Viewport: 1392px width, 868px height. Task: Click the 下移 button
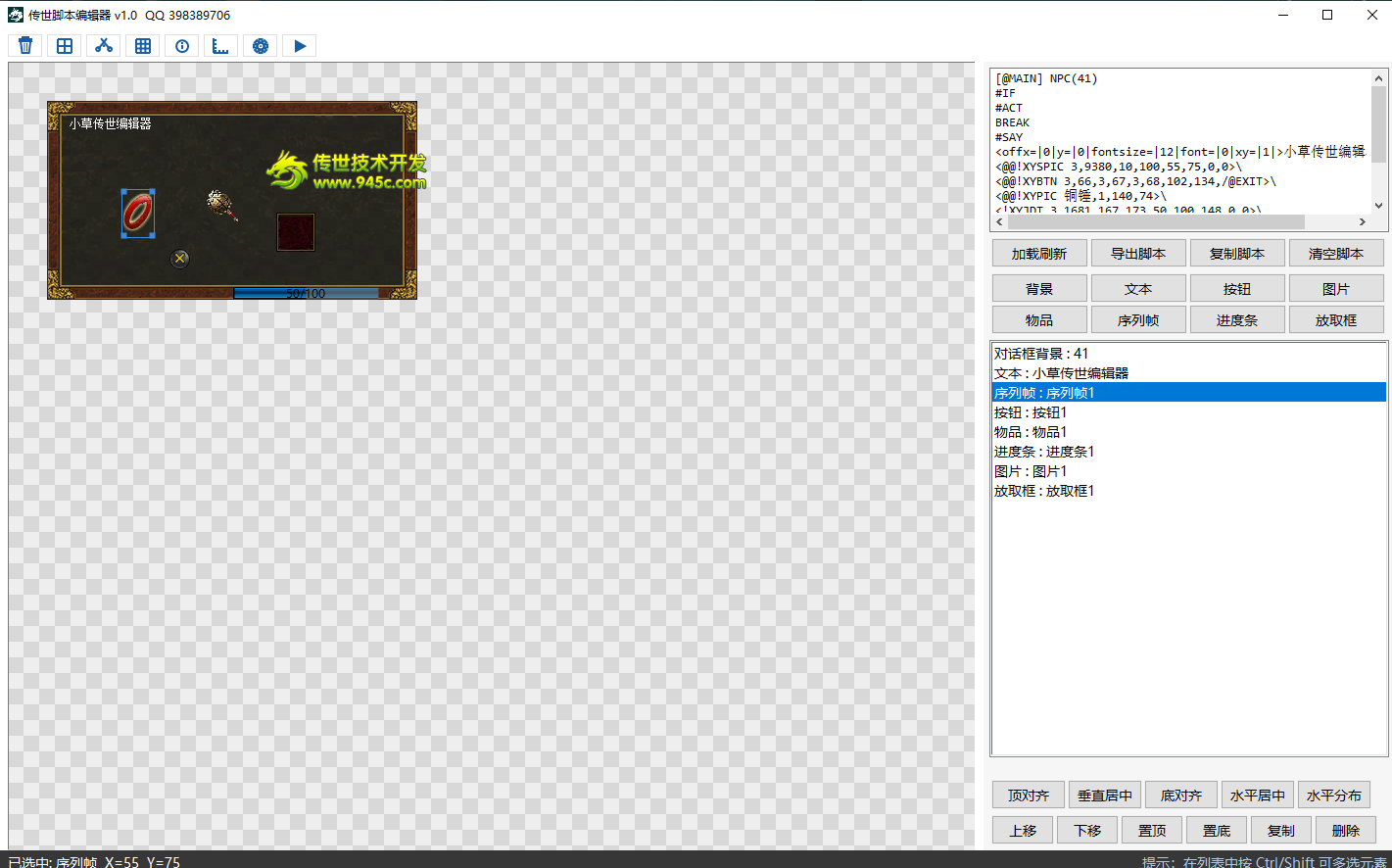(x=1087, y=831)
